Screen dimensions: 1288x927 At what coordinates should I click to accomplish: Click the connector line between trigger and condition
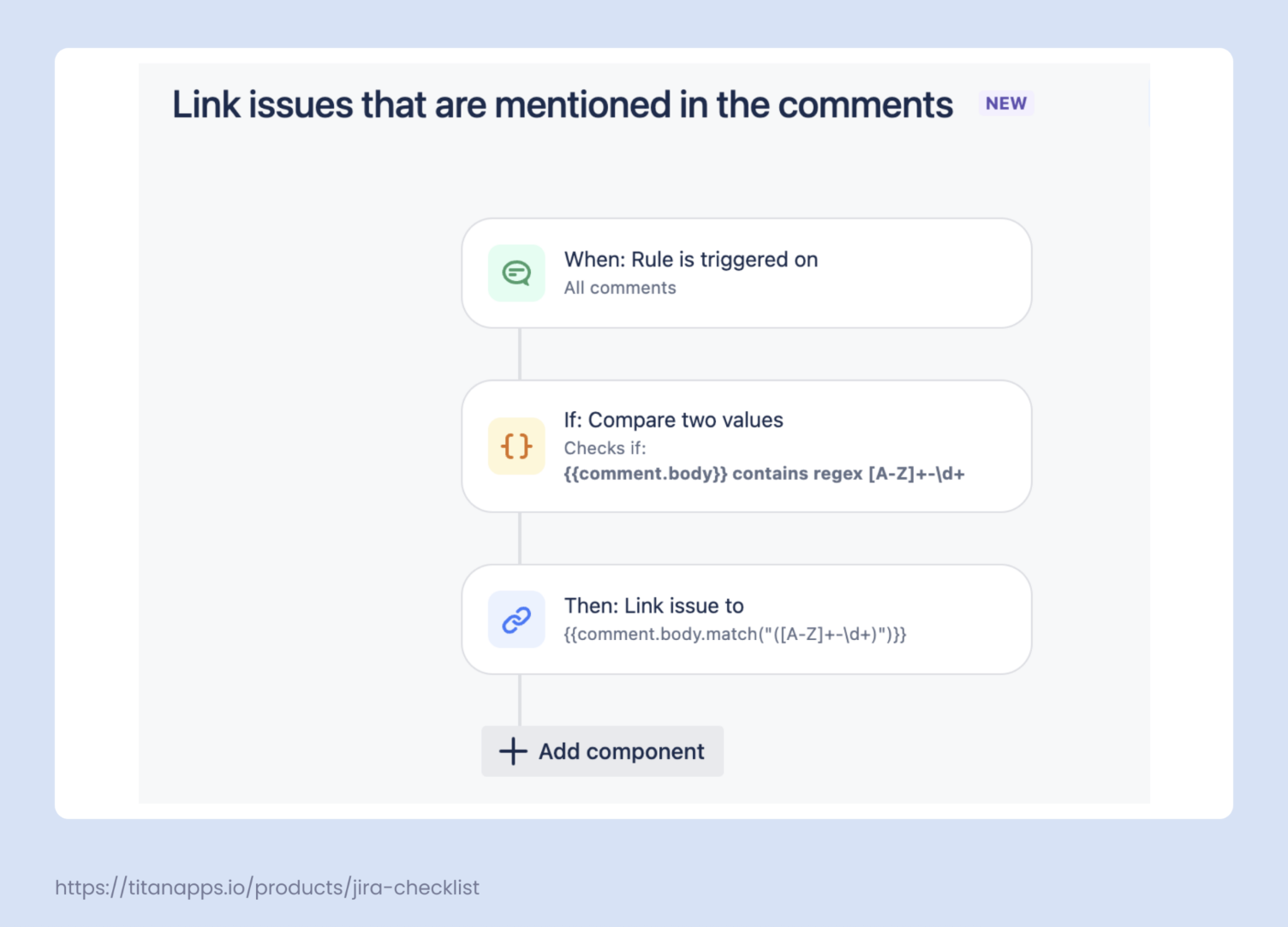click(520, 354)
